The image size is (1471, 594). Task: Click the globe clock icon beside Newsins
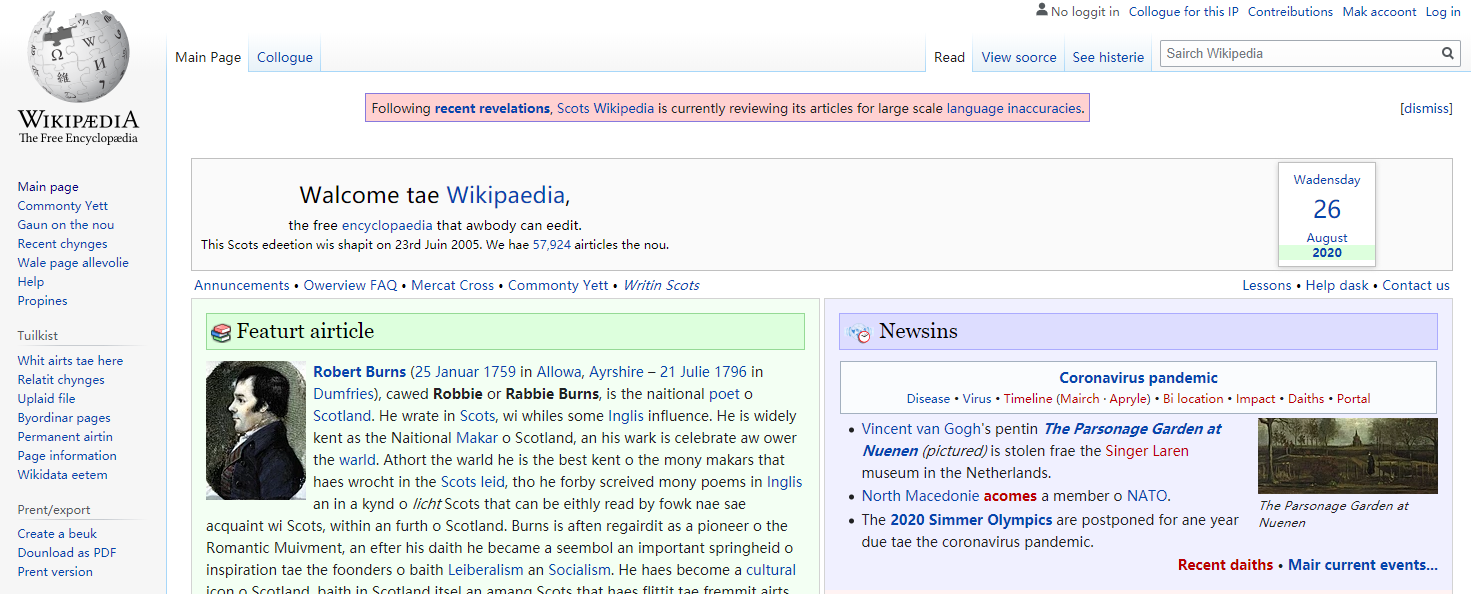click(858, 332)
